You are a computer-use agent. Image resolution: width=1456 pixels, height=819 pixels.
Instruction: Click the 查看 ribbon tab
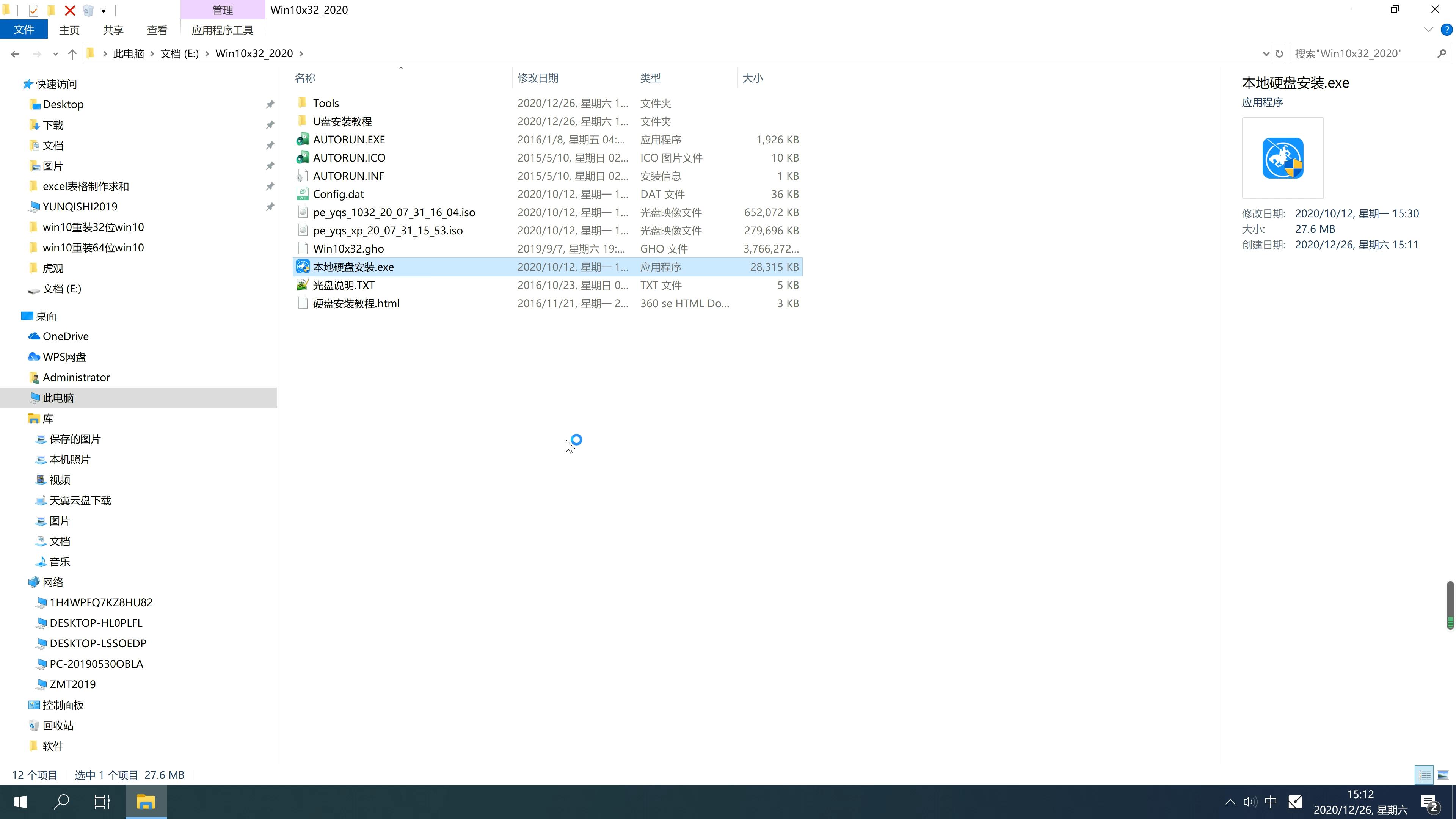[x=157, y=29]
